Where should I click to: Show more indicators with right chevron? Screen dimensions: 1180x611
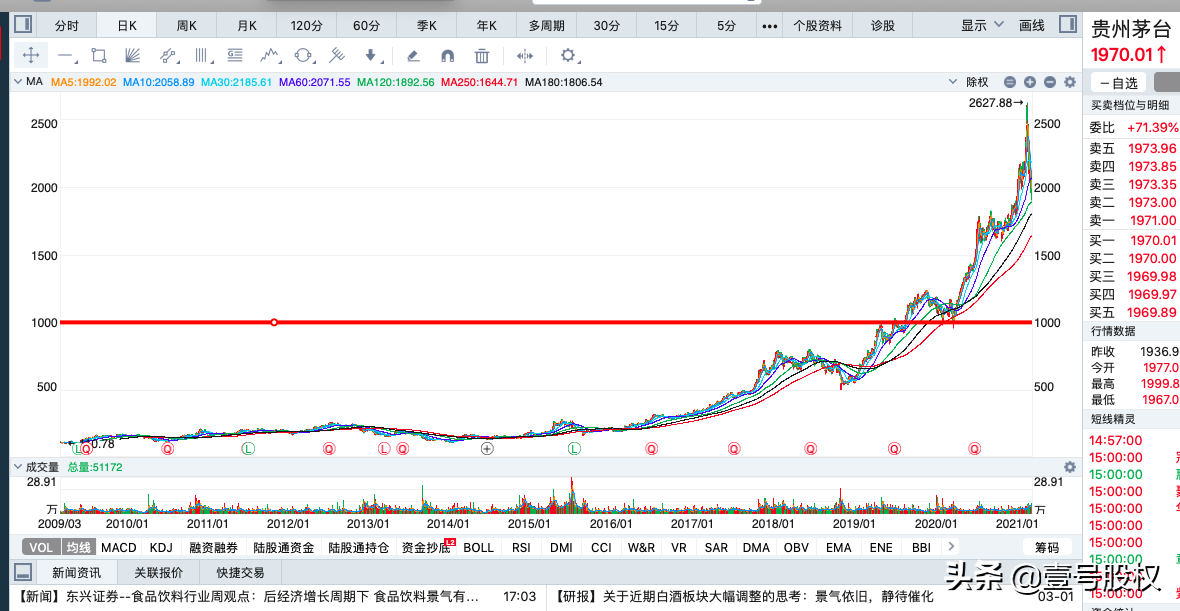point(952,546)
